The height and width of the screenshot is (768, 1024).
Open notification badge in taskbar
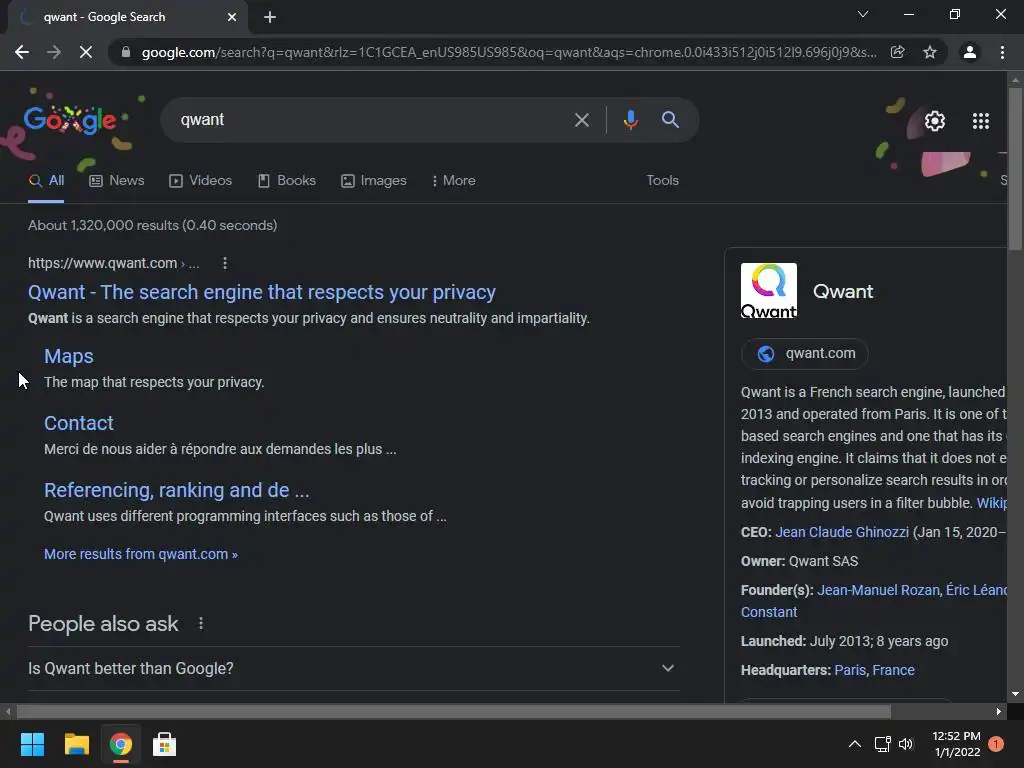pos(996,744)
